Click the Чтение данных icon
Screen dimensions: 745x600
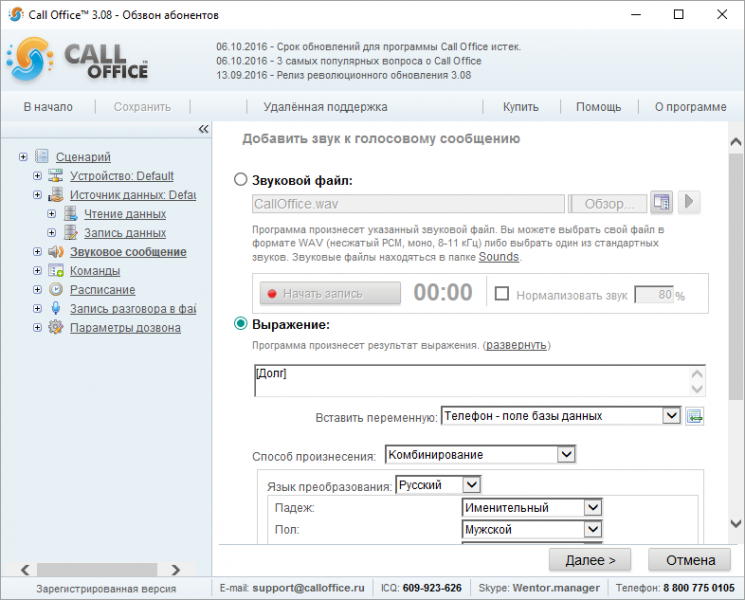70,214
